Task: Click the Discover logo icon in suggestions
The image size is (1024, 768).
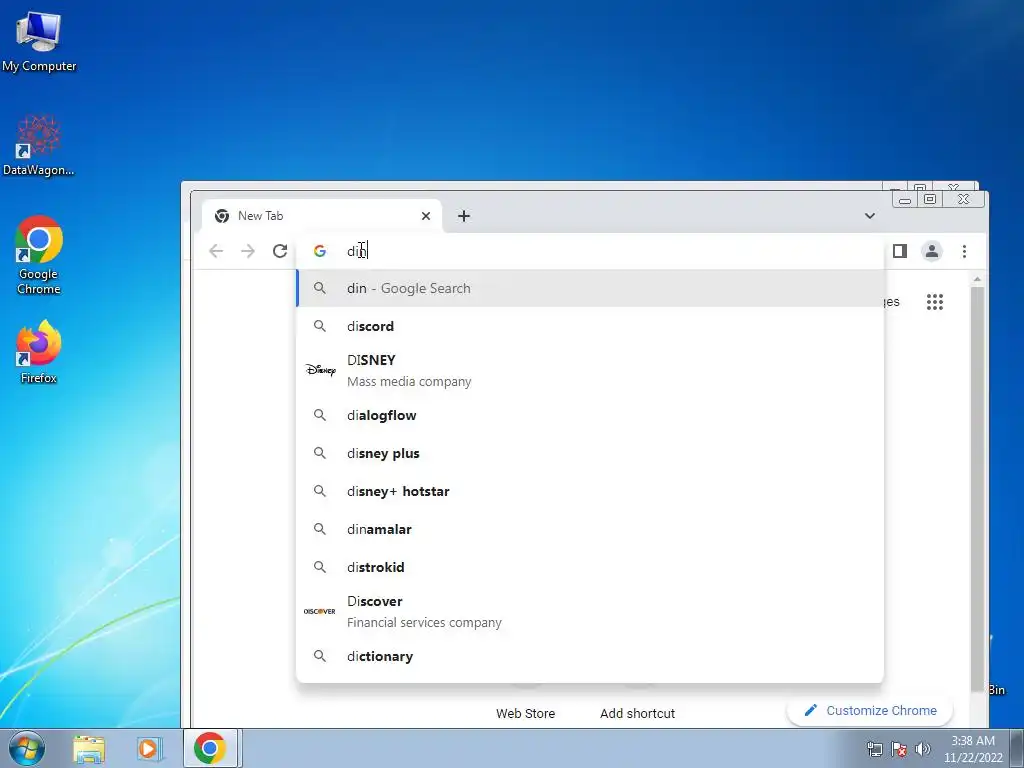Action: 320,612
